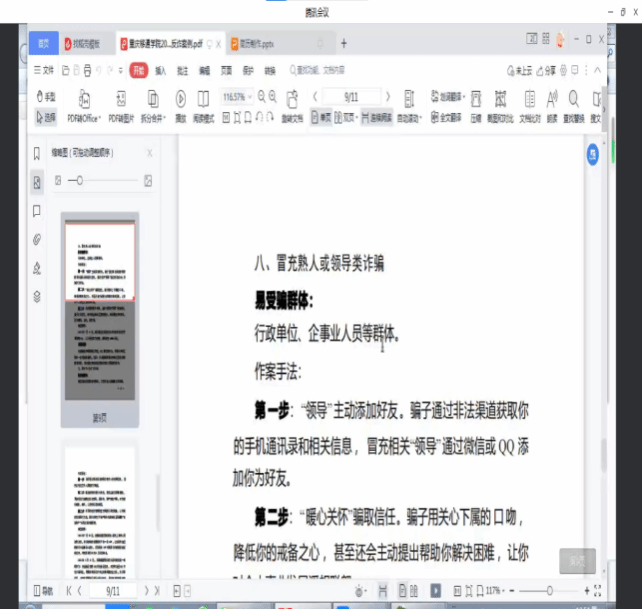This screenshot has width=642, height=609.
Task: Start slideshow with the 播放 icon
Action: point(181,98)
